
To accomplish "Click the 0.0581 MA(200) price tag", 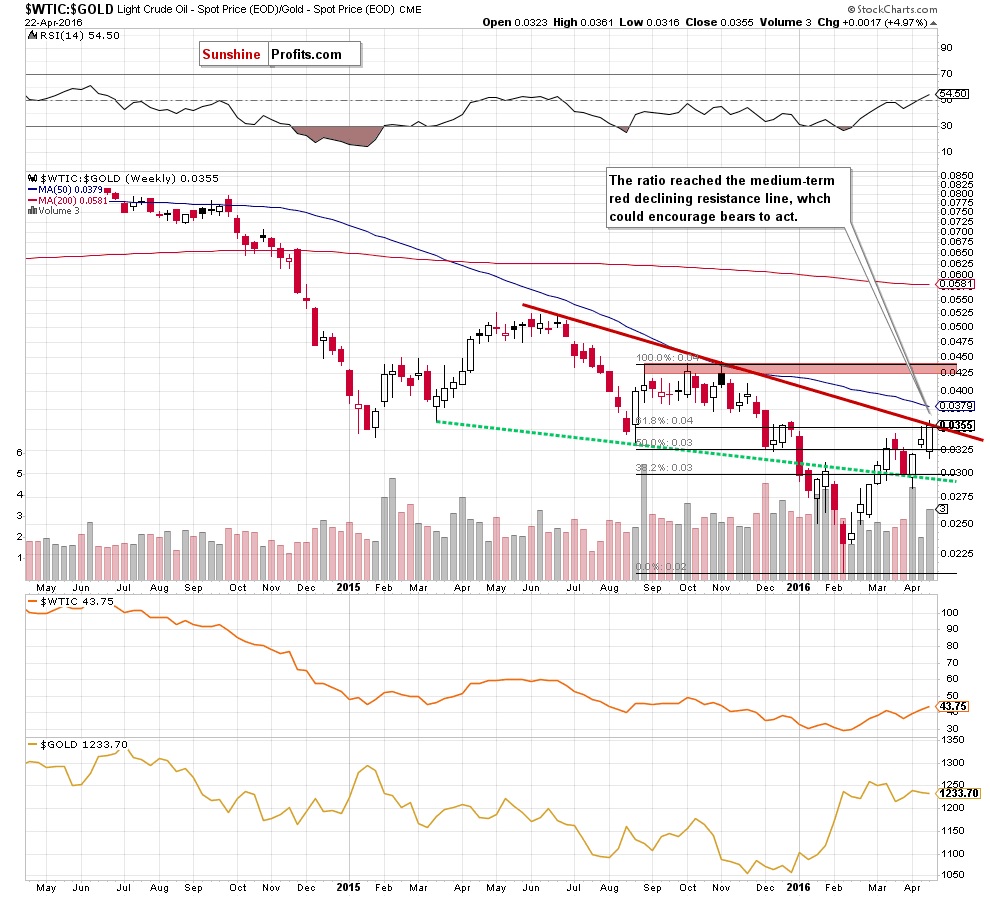I will pos(955,284).
